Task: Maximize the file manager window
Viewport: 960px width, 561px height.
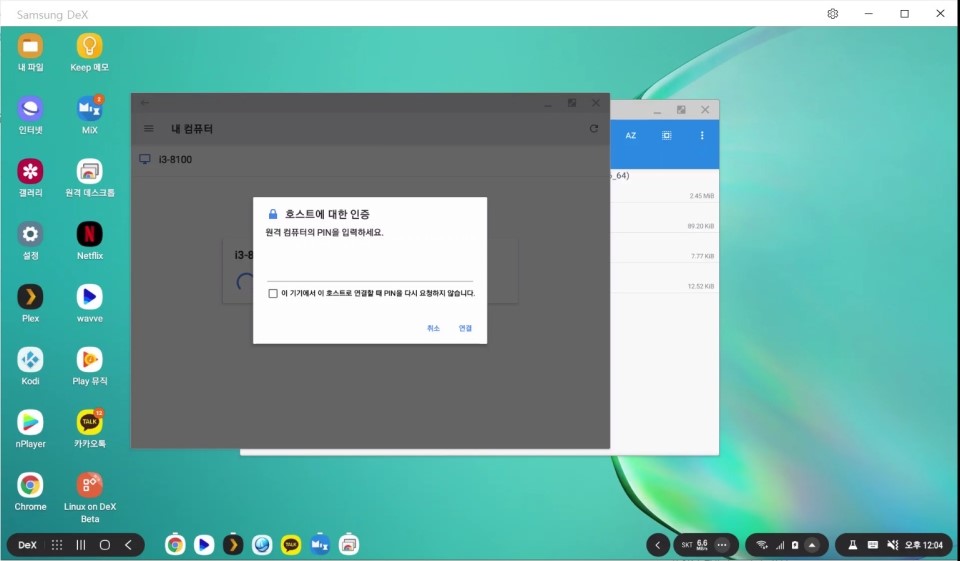Action: click(681, 110)
